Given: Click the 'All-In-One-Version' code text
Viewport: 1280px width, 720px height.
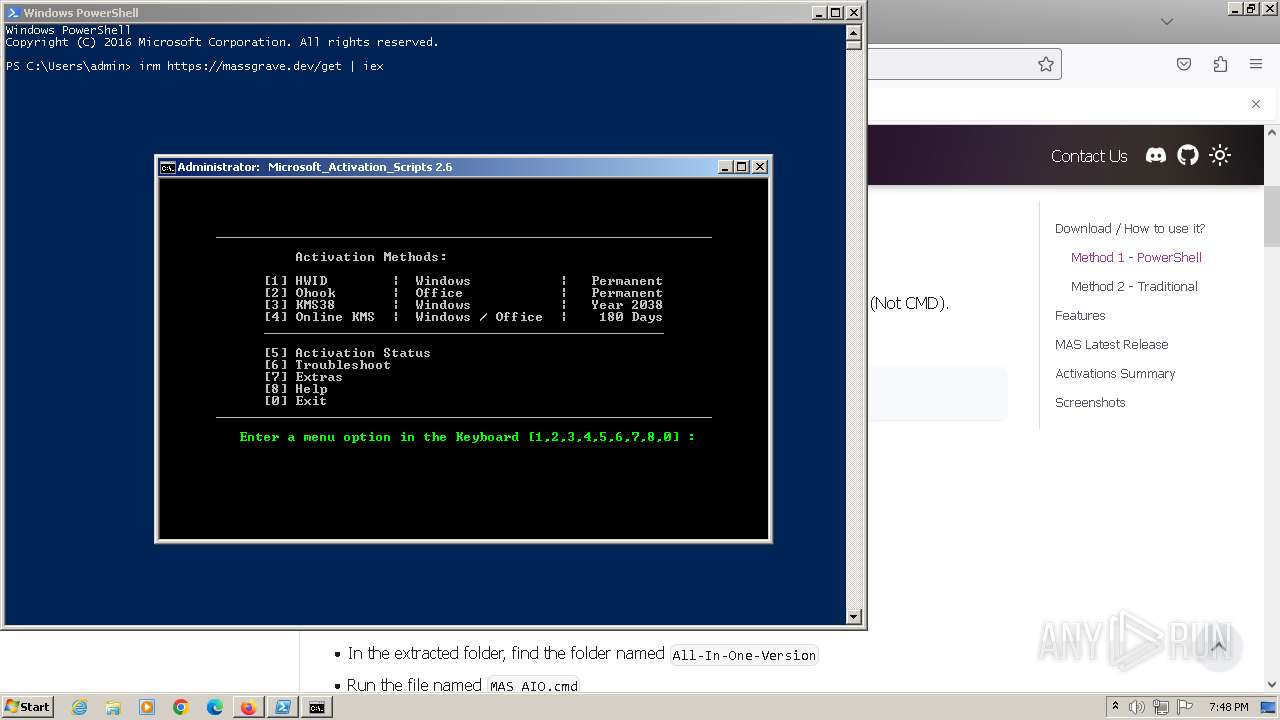Looking at the screenshot, I should (x=744, y=655).
